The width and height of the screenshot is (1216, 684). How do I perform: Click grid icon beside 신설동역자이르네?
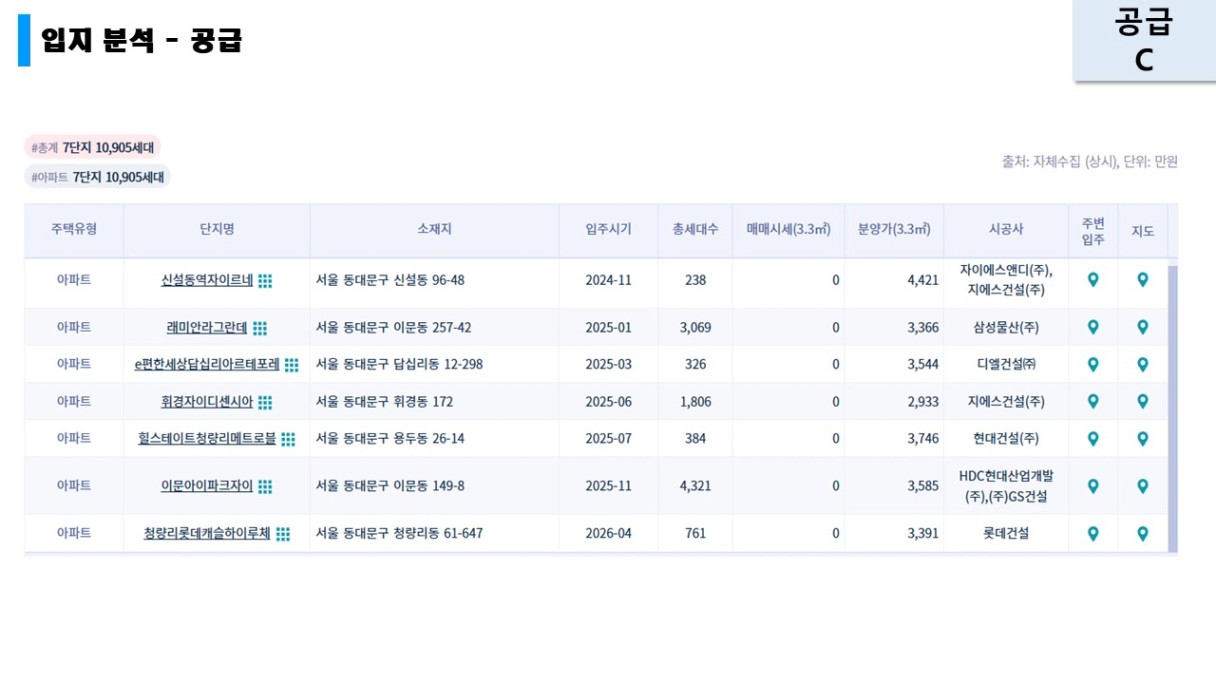pyautogui.click(x=265, y=281)
